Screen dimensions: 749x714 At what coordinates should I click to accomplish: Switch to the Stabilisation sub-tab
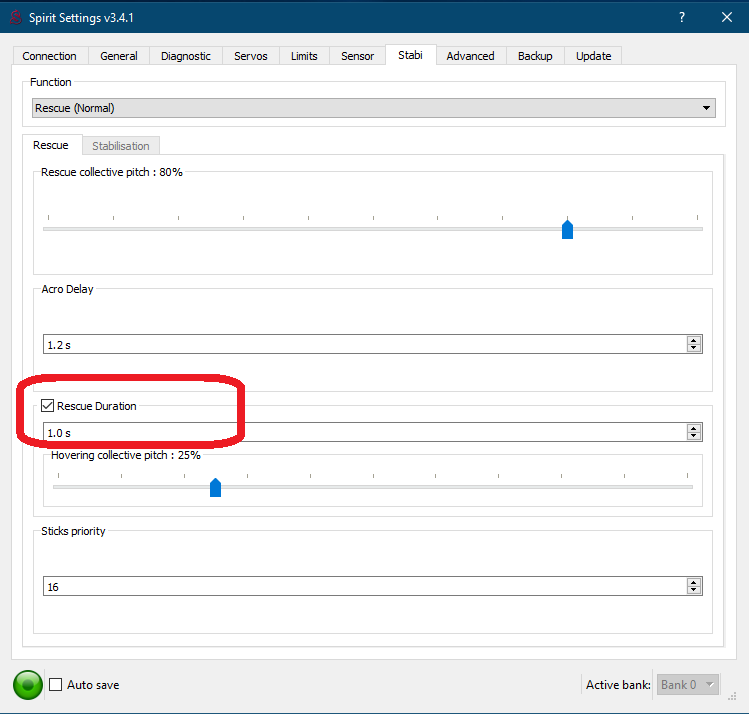(x=121, y=146)
